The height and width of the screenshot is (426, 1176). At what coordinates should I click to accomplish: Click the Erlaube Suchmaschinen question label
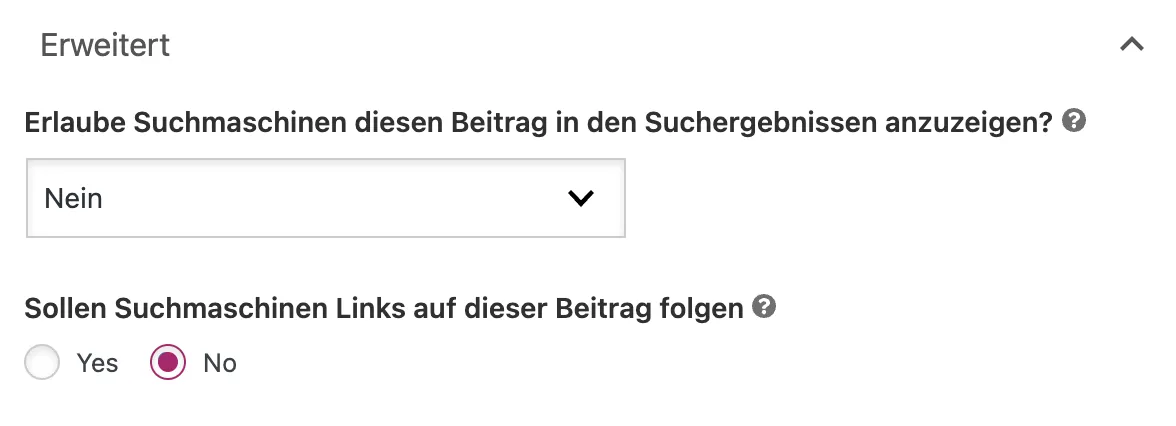tap(538, 122)
